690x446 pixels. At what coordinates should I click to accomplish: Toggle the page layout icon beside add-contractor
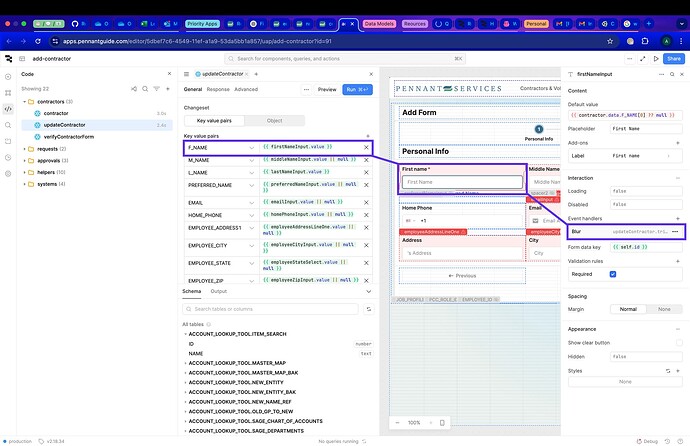pyautogui.click(x=22, y=58)
